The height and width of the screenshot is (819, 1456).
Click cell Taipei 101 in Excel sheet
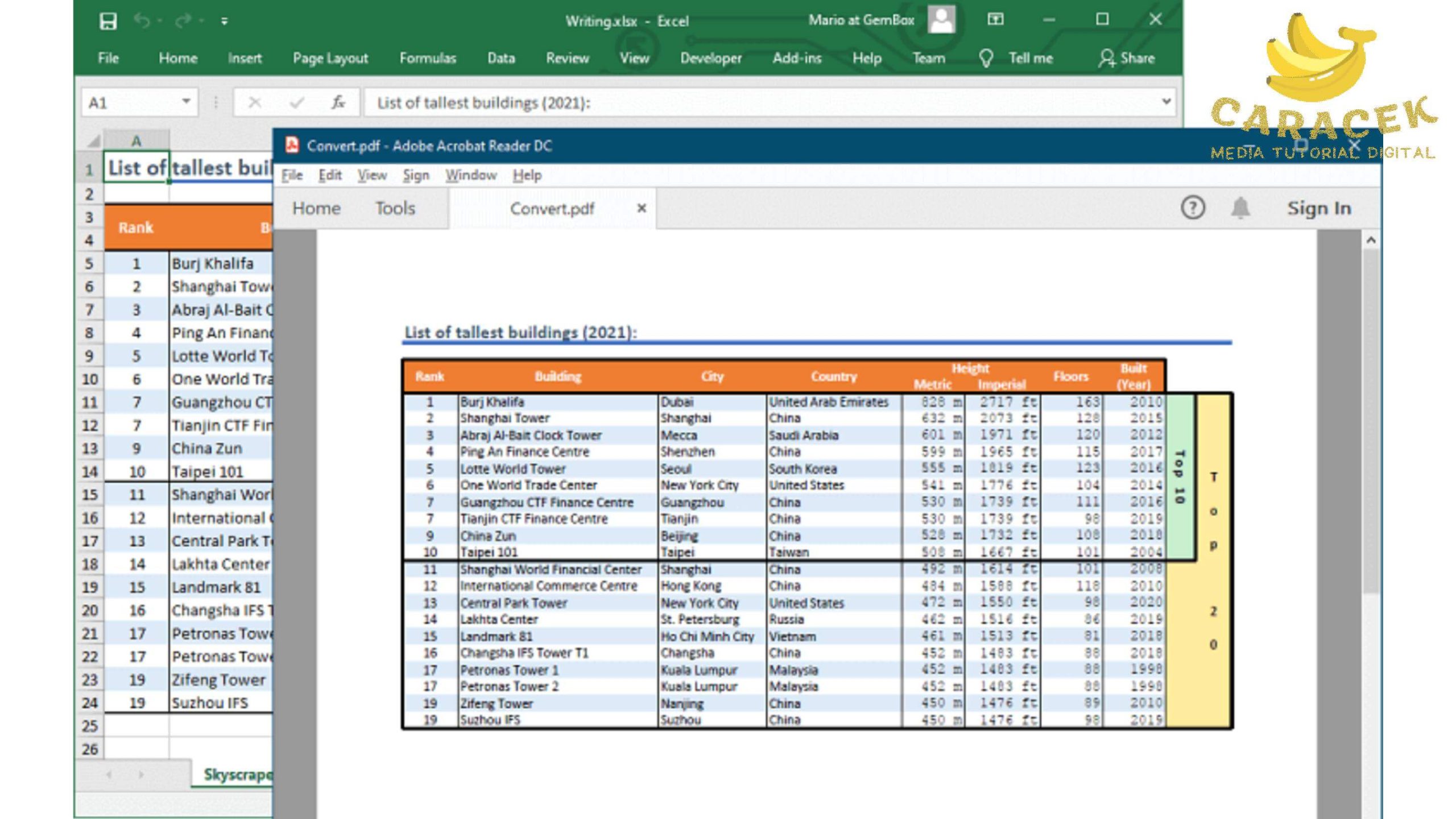(221, 472)
